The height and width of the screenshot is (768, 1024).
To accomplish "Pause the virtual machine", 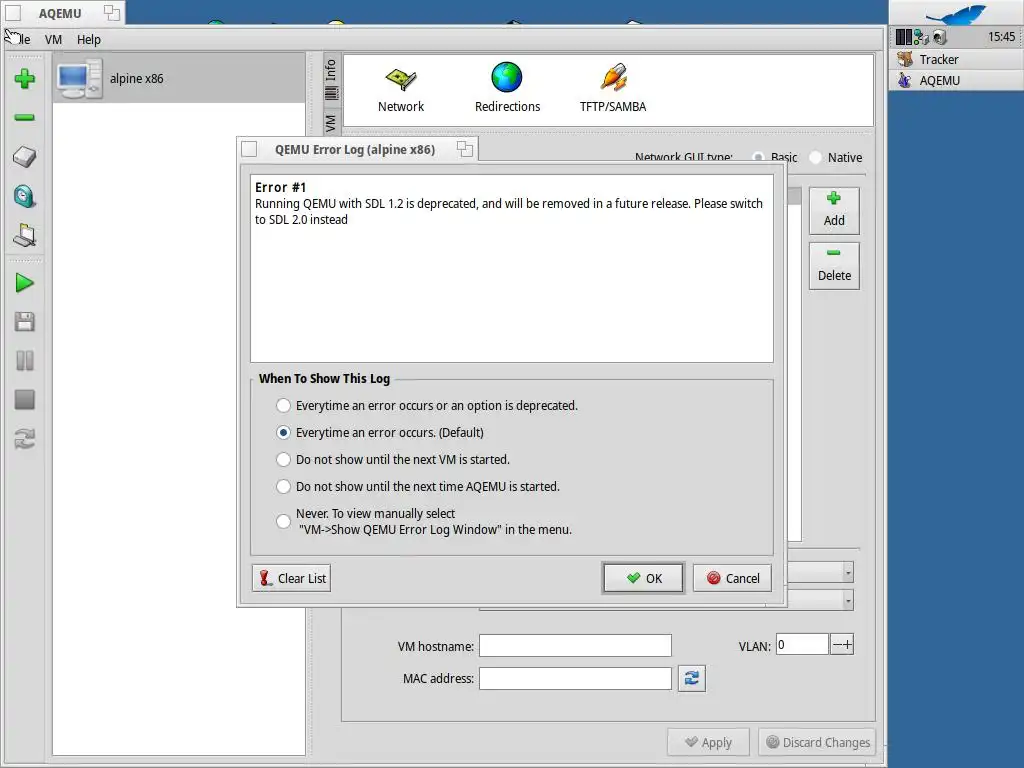I will click(25, 360).
